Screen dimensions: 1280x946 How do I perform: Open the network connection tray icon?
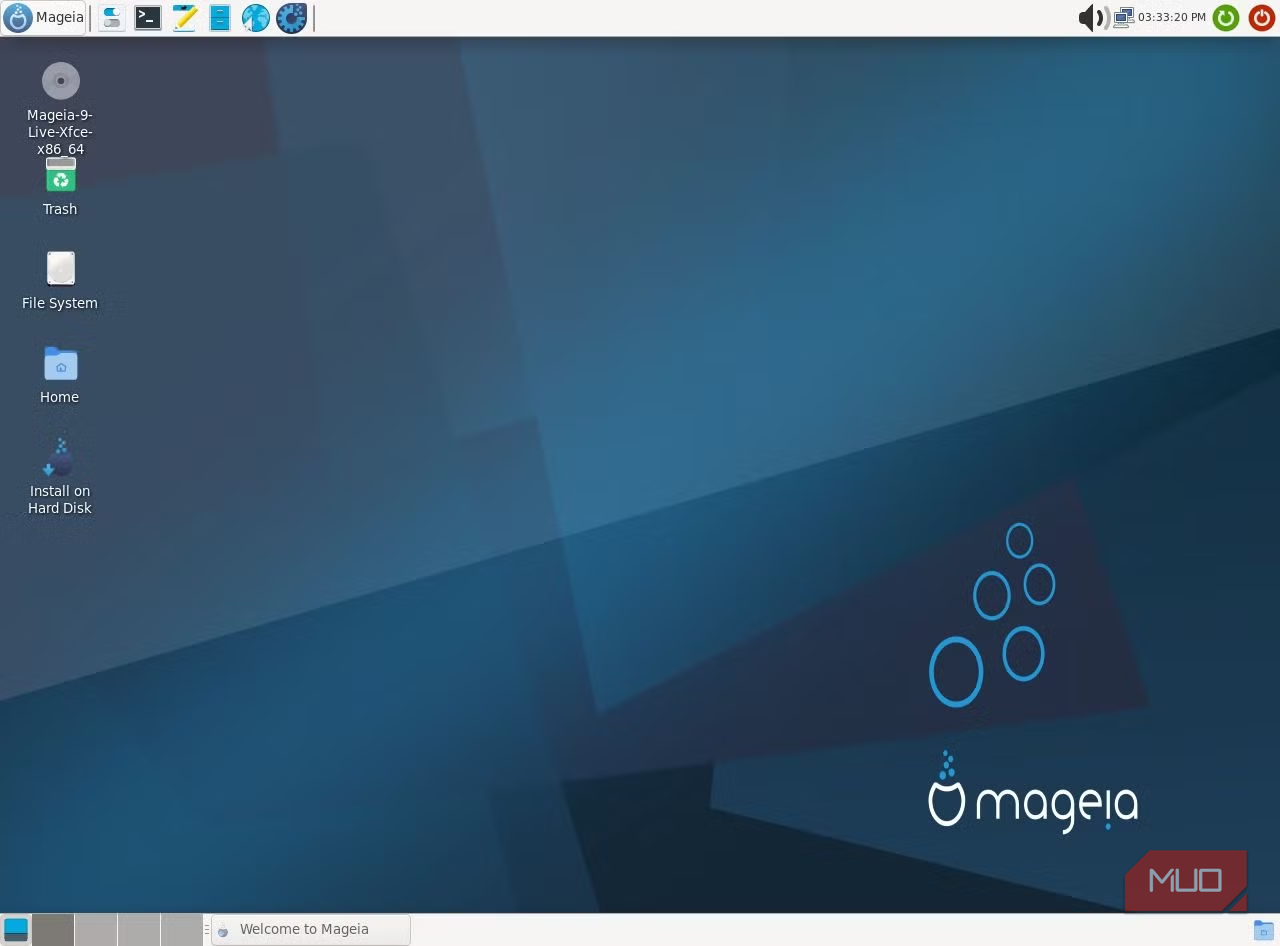pyautogui.click(x=1123, y=17)
